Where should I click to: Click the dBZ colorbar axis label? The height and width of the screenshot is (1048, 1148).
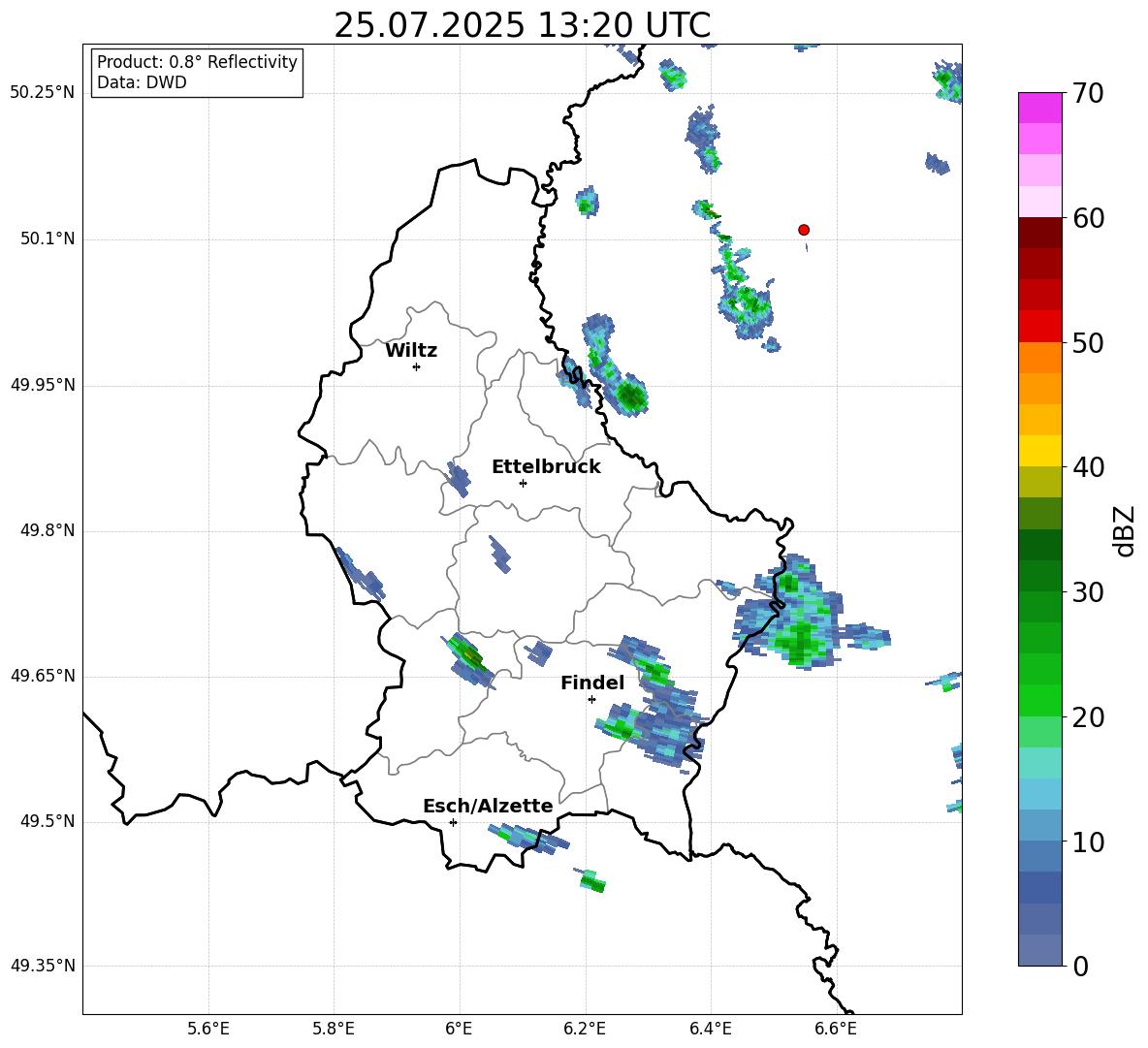(1125, 530)
